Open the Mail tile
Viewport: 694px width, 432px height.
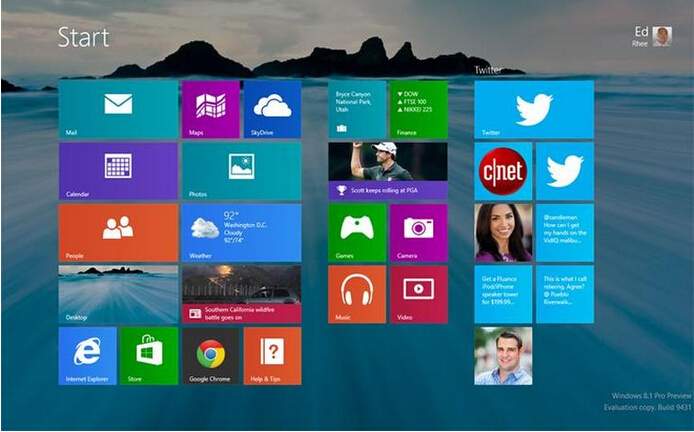click(118, 108)
